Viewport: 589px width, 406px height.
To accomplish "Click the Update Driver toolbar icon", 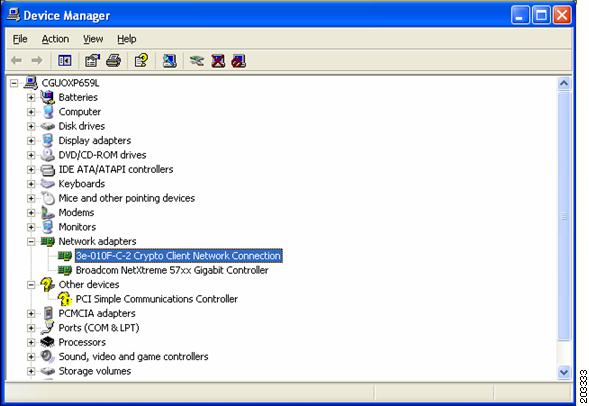I will [x=197, y=60].
